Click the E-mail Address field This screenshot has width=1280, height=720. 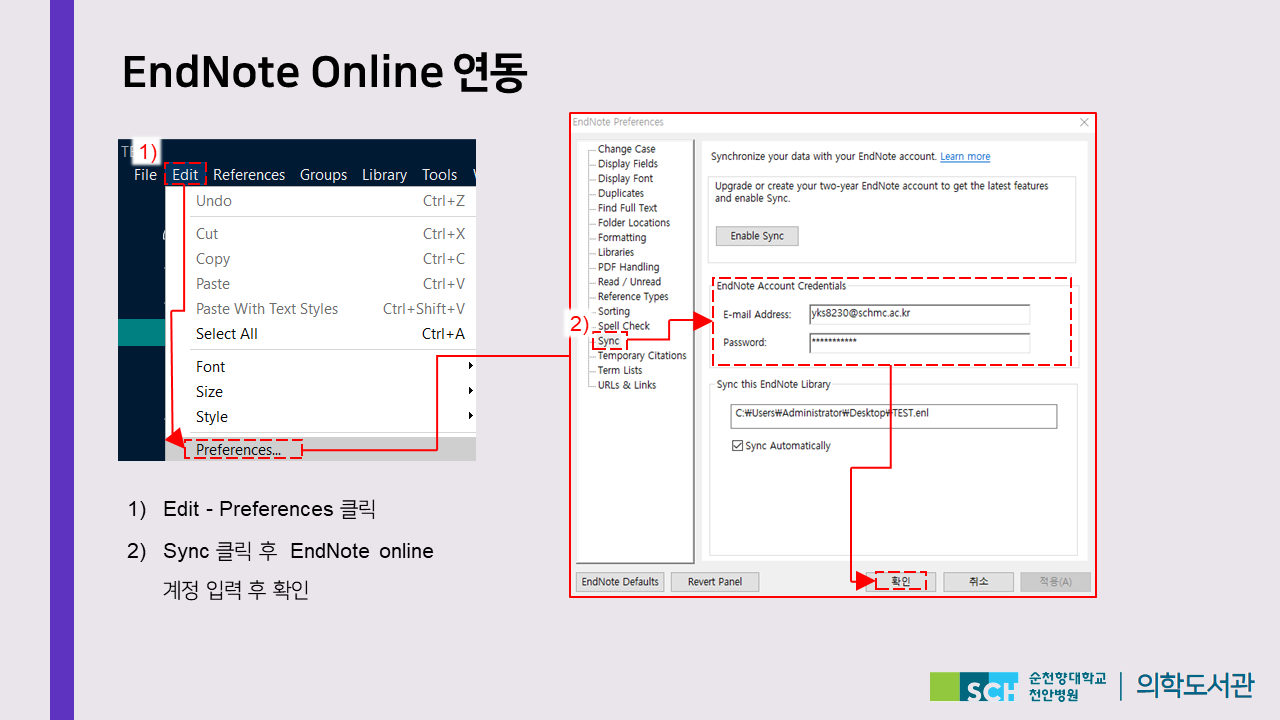point(919,314)
